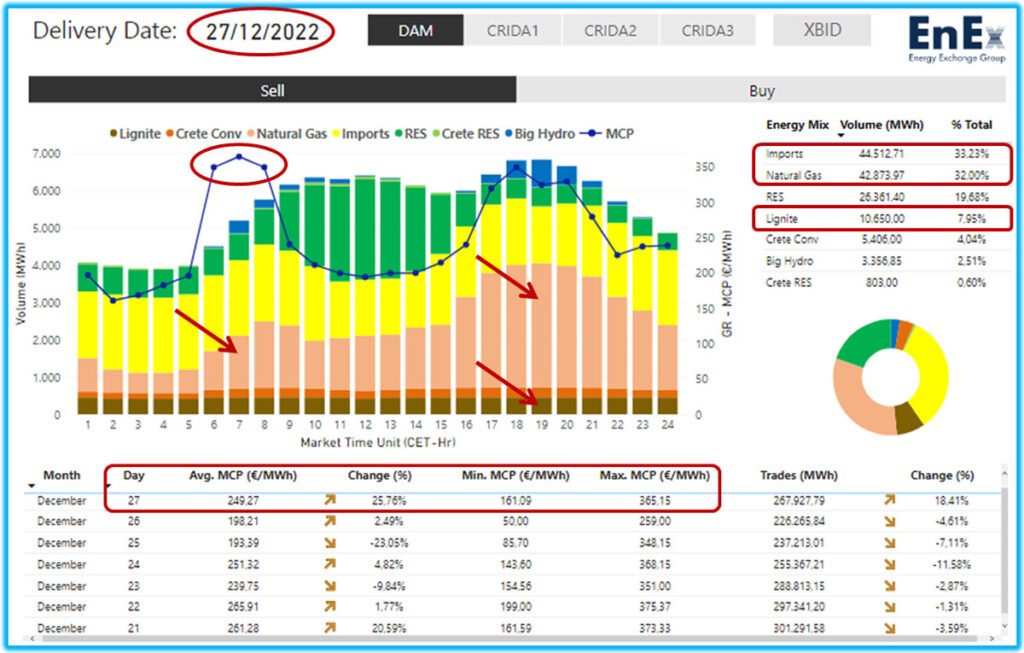The width and height of the screenshot is (1024, 653).
Task: Click the down arrow icon beside -1,31%
Action: [x=889, y=607]
